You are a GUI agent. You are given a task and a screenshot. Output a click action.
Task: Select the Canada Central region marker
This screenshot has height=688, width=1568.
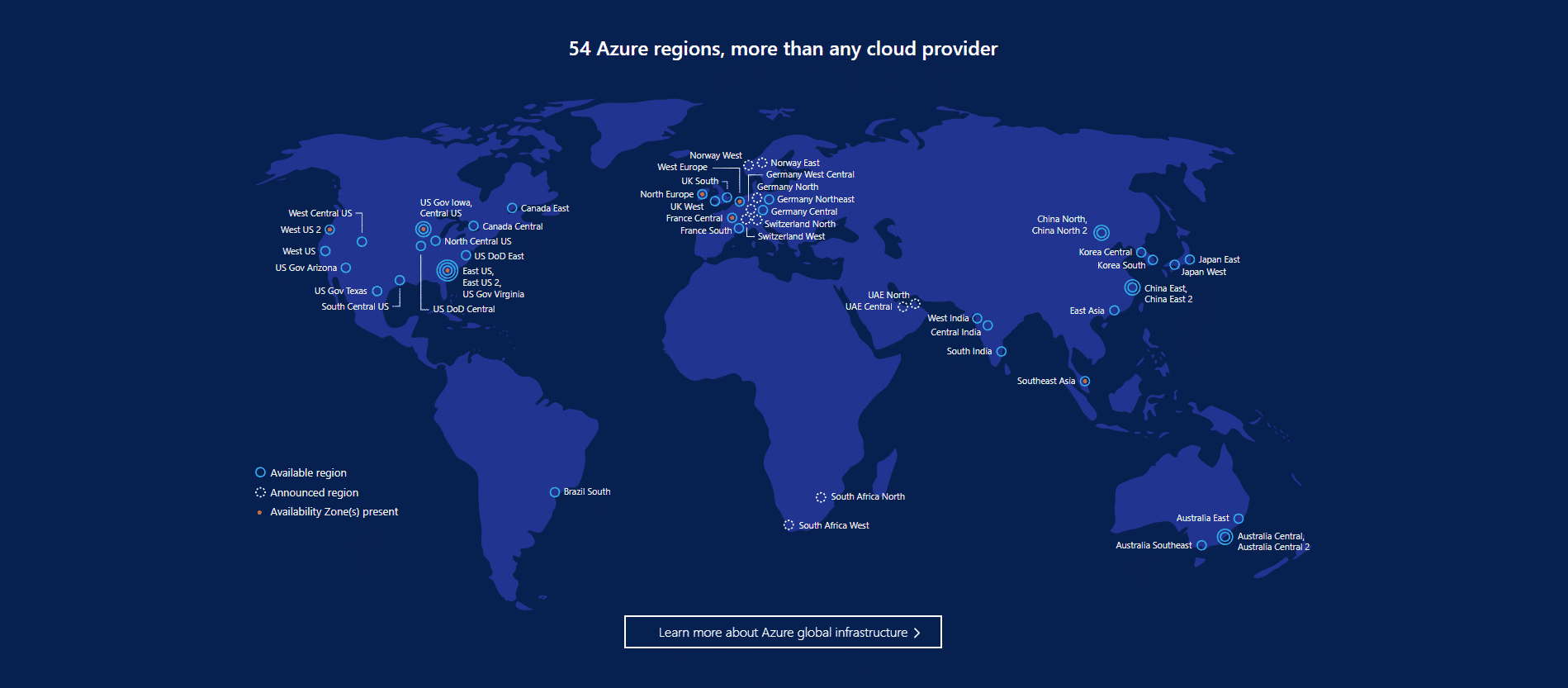click(x=473, y=225)
